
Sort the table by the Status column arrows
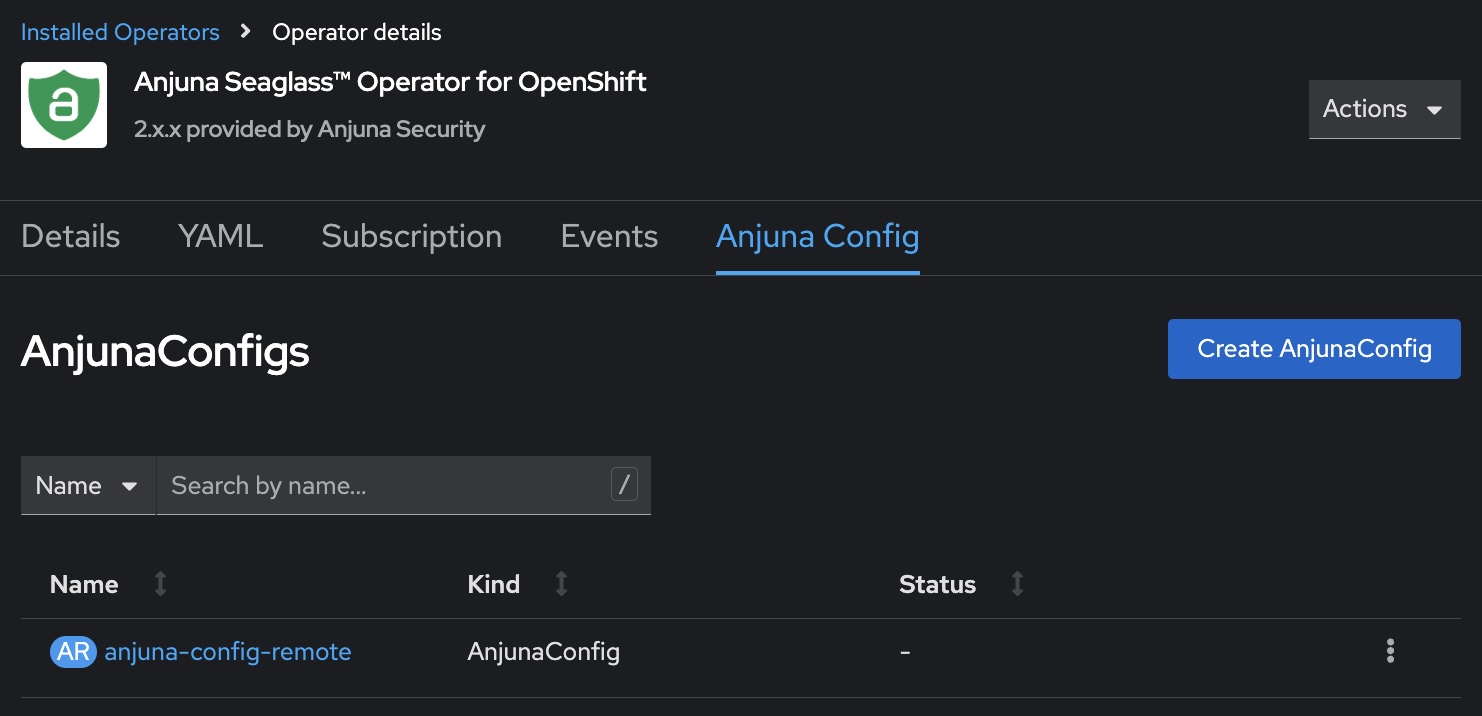(1017, 584)
